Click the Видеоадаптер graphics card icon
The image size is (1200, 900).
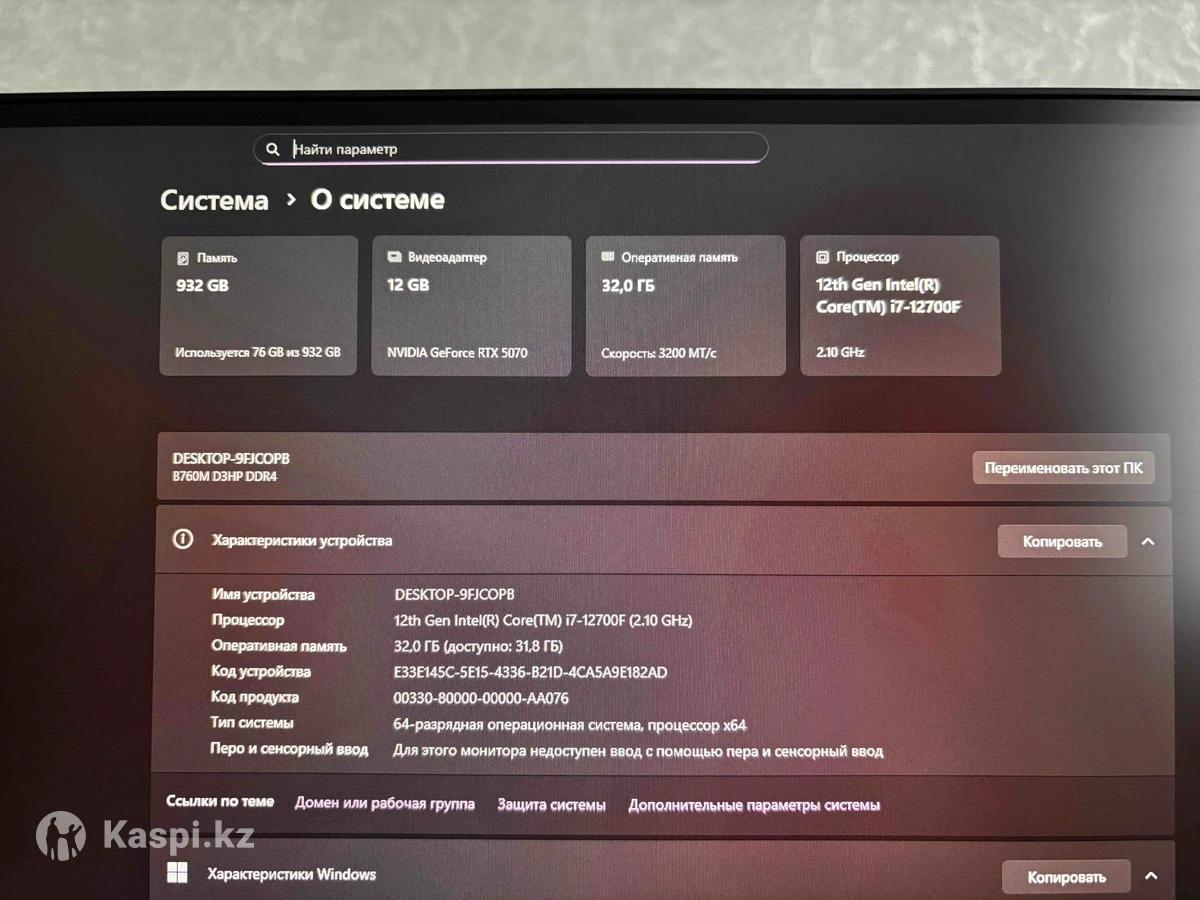[x=394, y=257]
